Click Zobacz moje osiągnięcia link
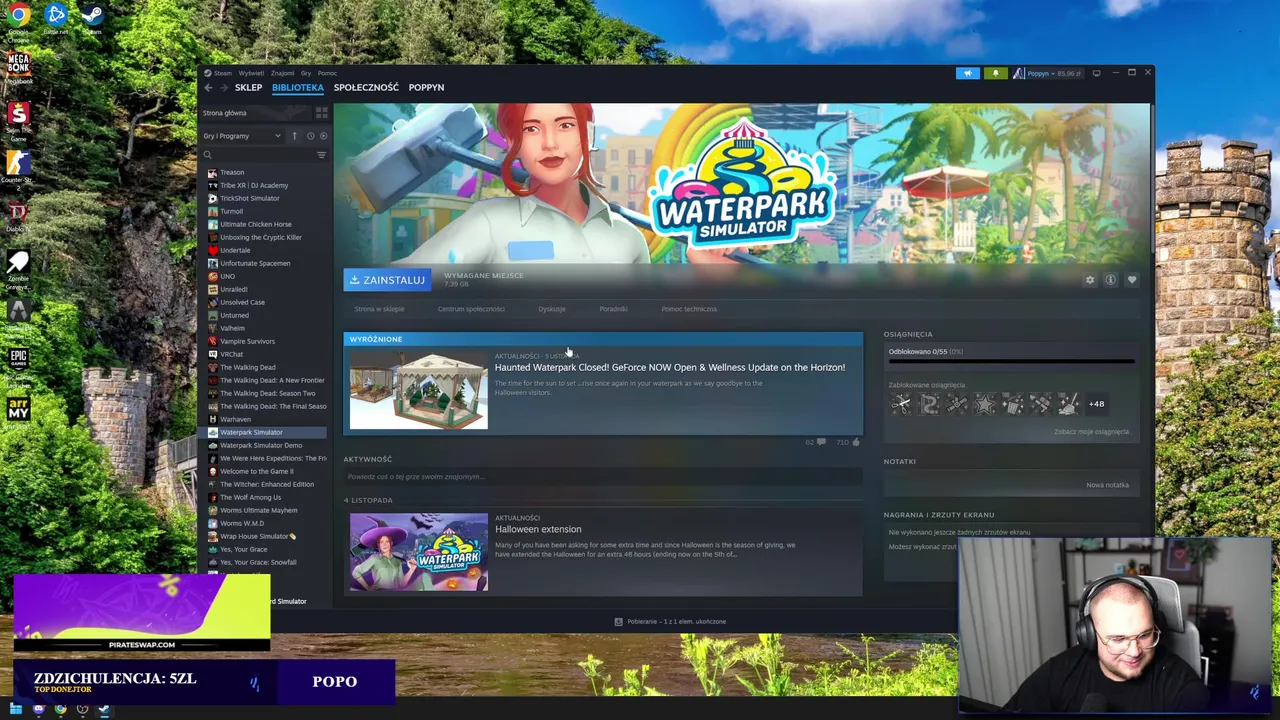The image size is (1280, 720). (x=1091, y=432)
